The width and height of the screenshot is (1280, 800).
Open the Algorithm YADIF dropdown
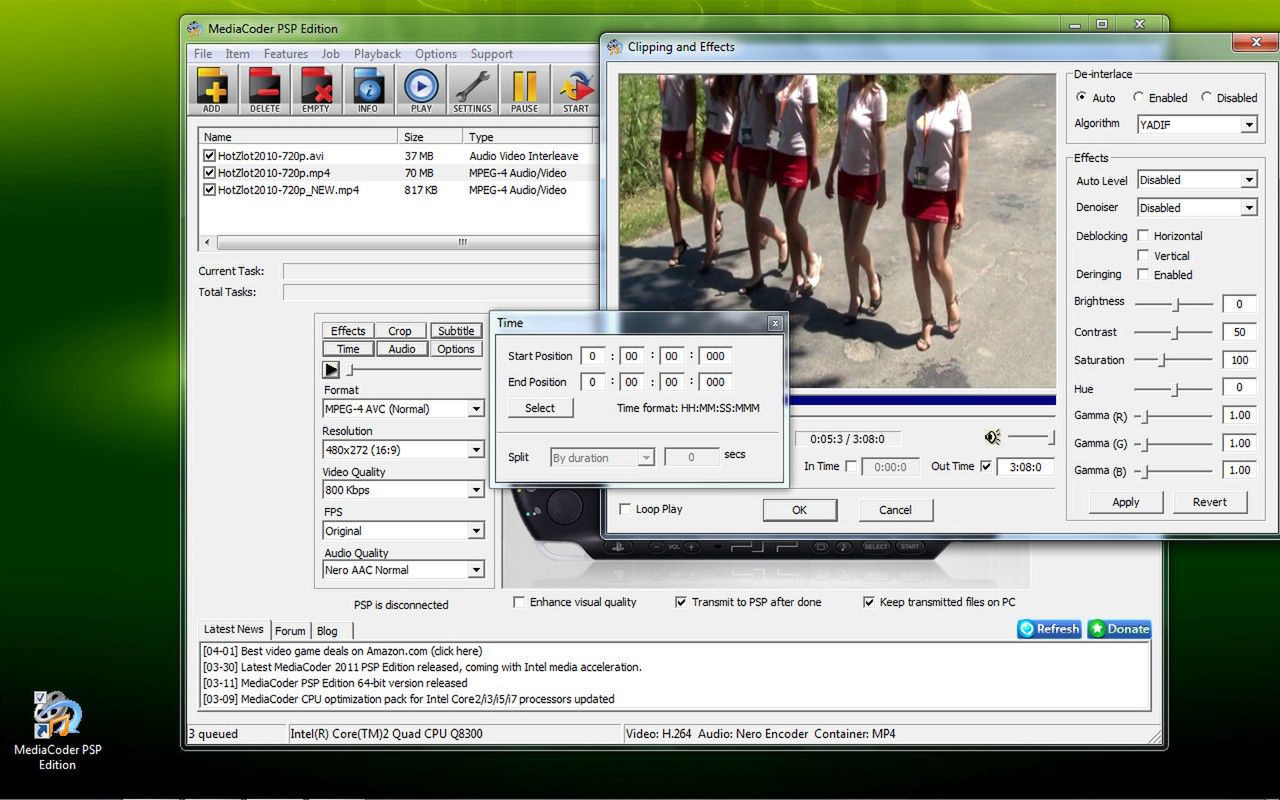tap(1197, 125)
